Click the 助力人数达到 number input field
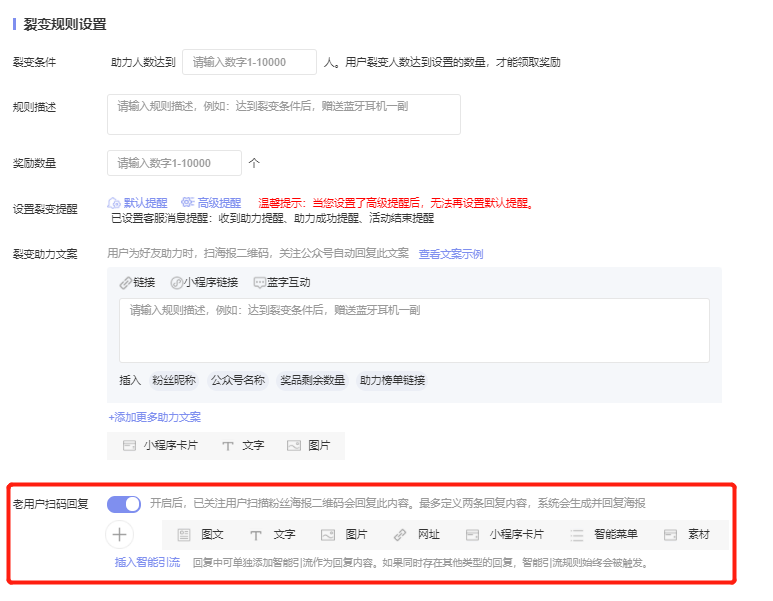Viewport: 773px width, 601px height. coord(249,62)
